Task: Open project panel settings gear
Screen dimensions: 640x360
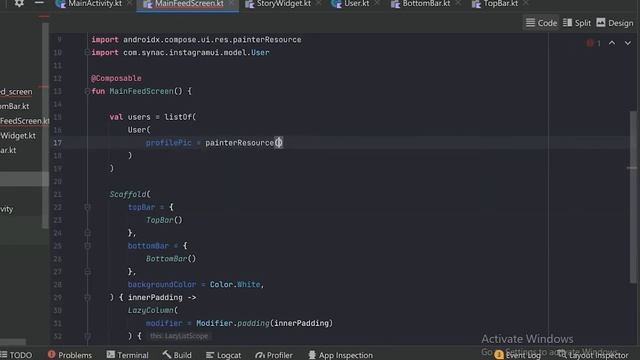Action: coord(19,3)
